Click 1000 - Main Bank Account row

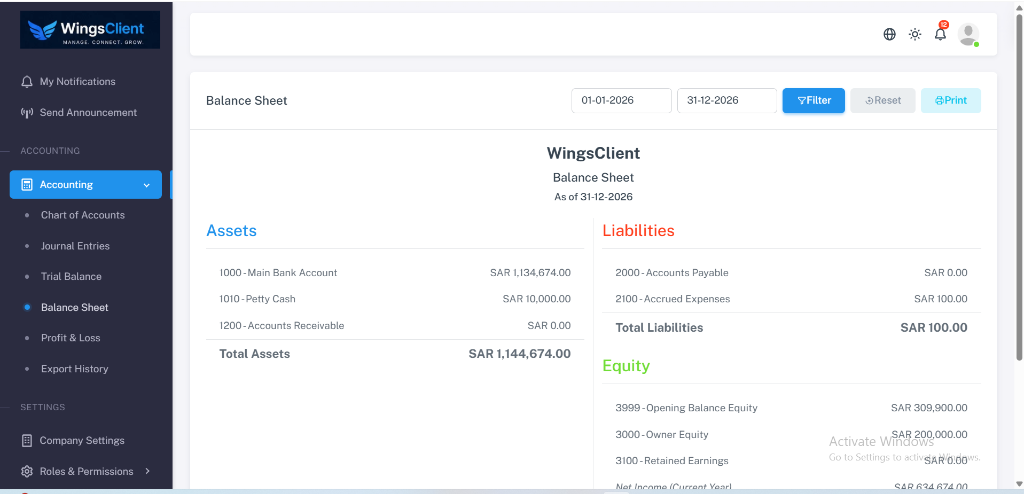[x=395, y=272]
